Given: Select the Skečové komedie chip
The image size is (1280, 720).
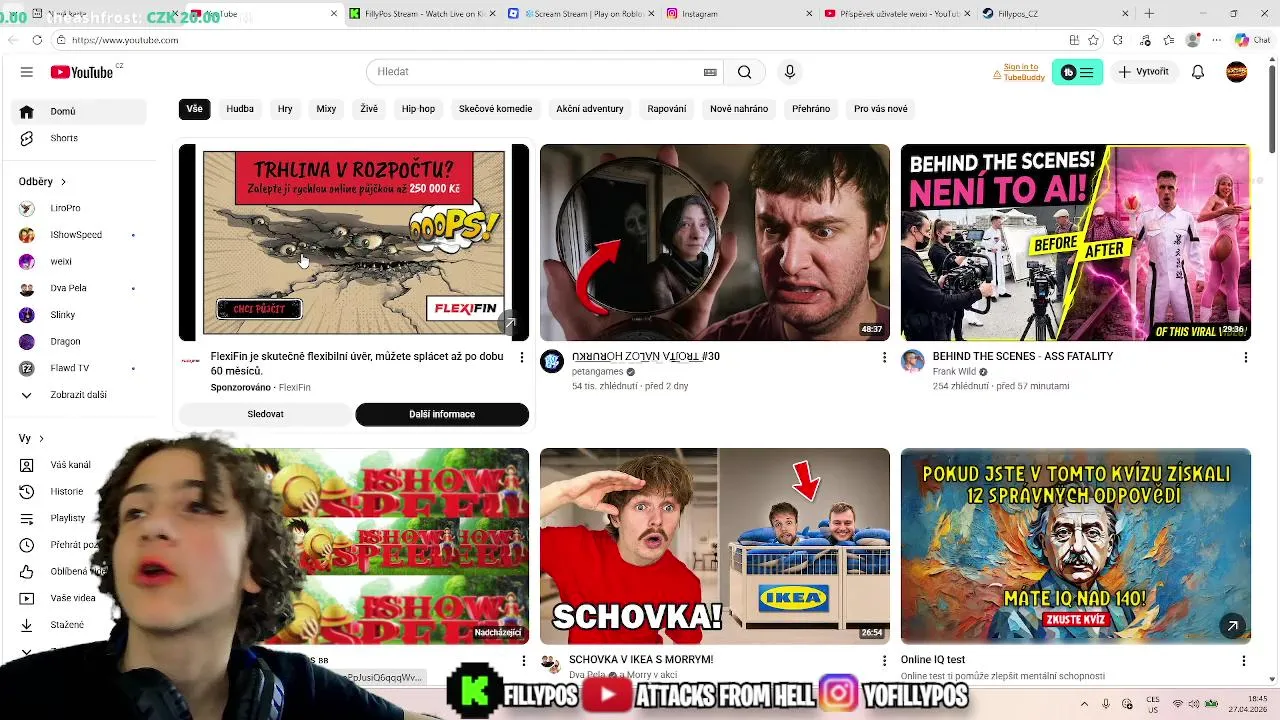Looking at the screenshot, I should [x=495, y=109].
